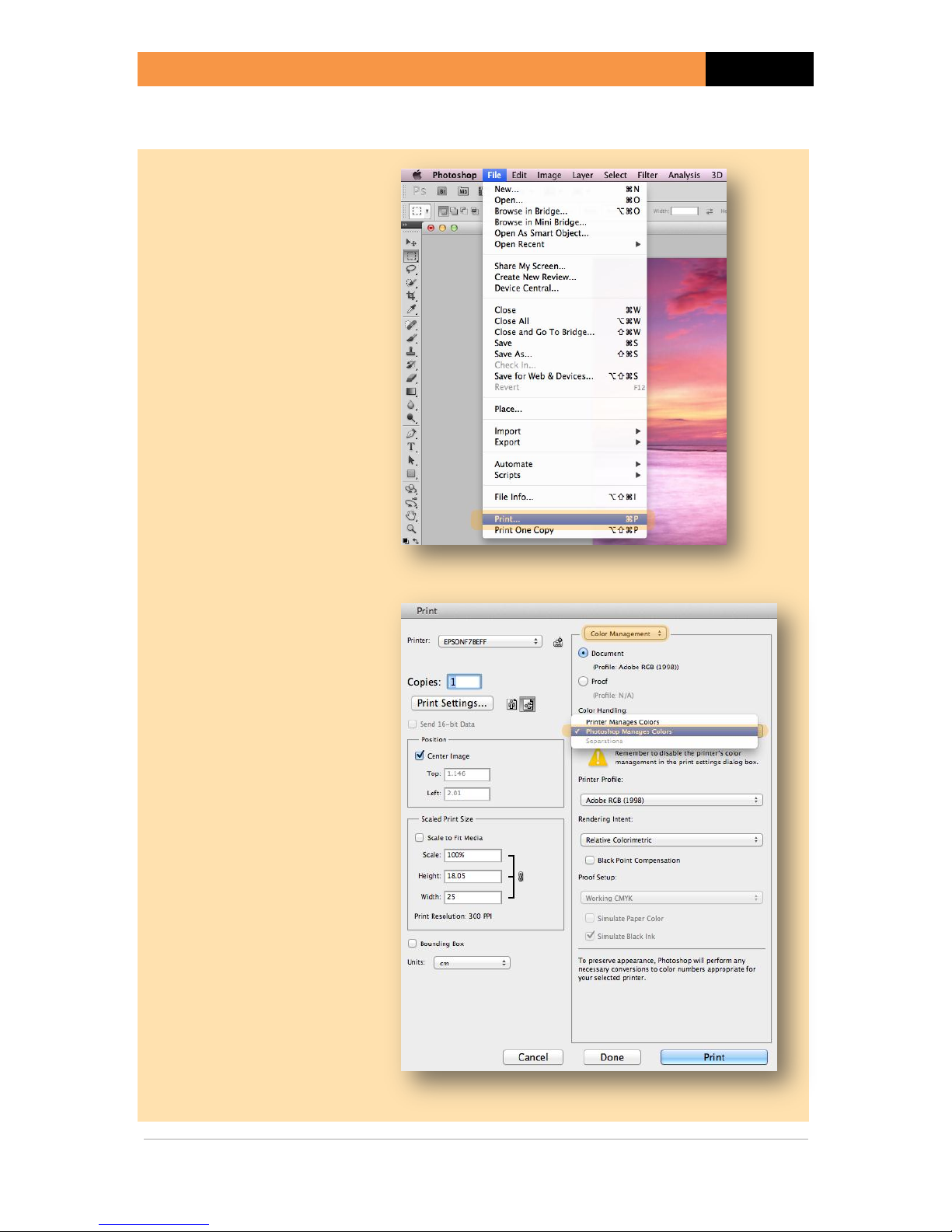
Task: Select the Blur tool
Action: tap(411, 405)
